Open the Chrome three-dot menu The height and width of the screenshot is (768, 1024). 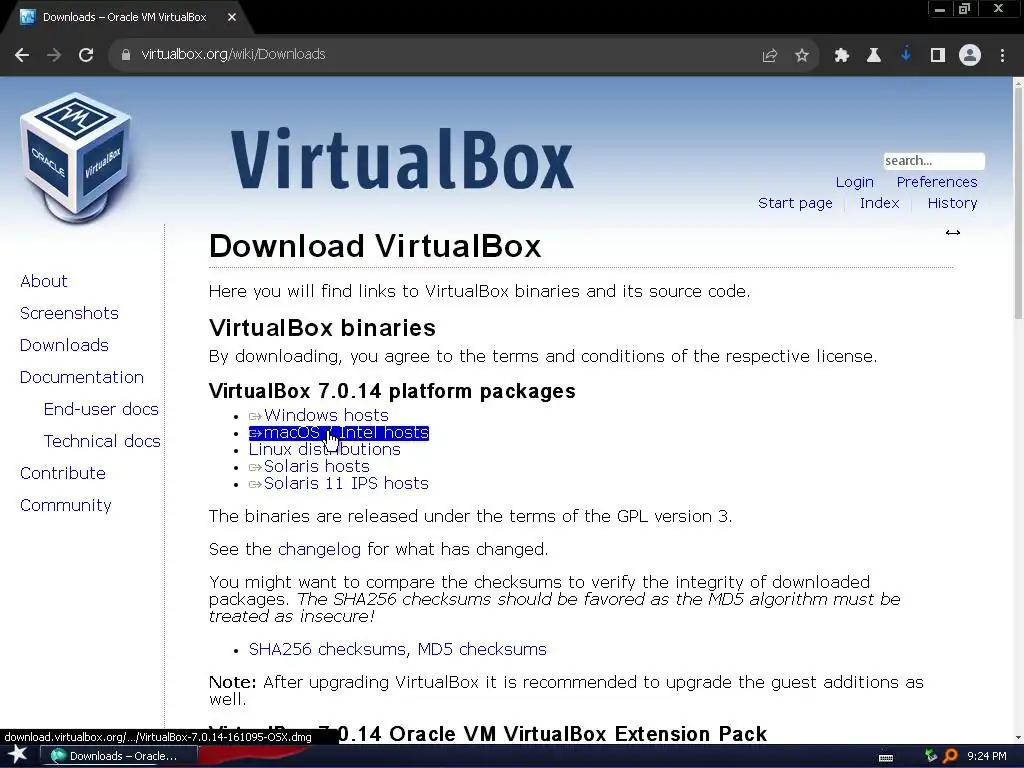pyautogui.click(x=1002, y=56)
